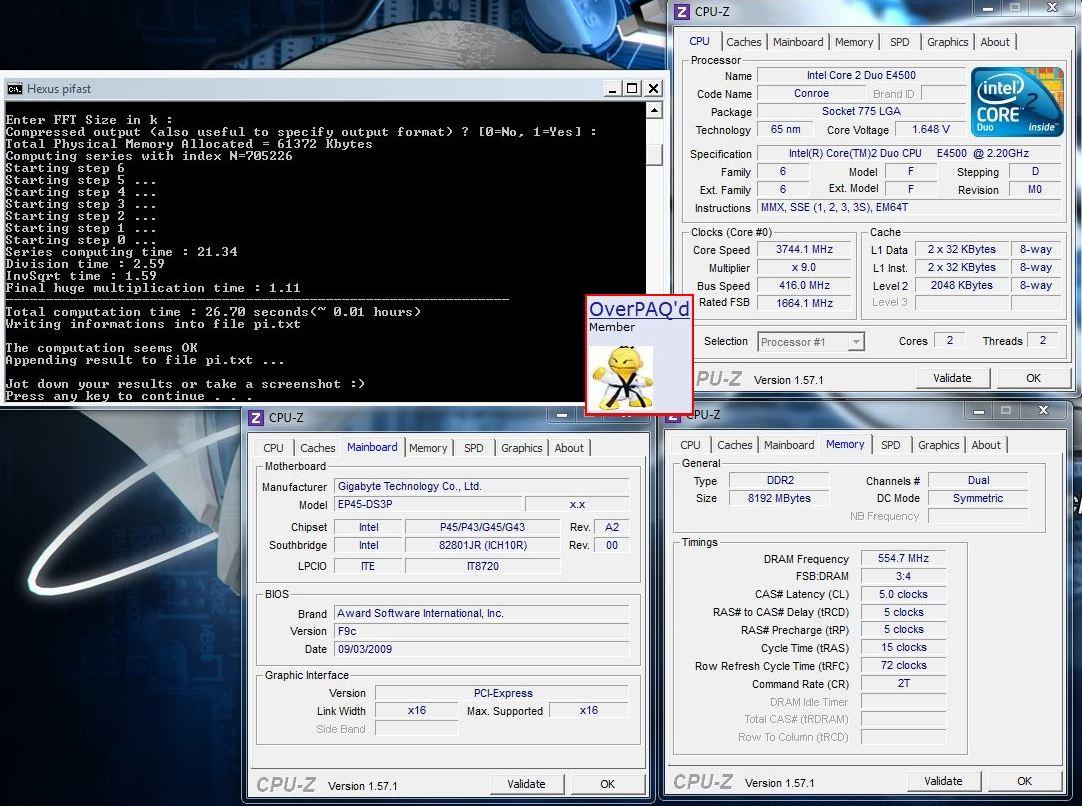Click the CPU-Z app icon in the CPU window title bar
This screenshot has width=1082, height=806.
point(682,11)
